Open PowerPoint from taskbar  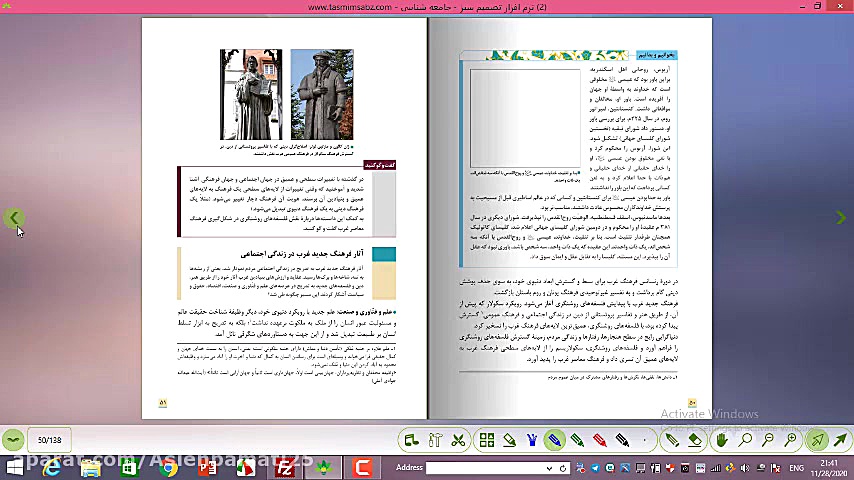coord(208,467)
